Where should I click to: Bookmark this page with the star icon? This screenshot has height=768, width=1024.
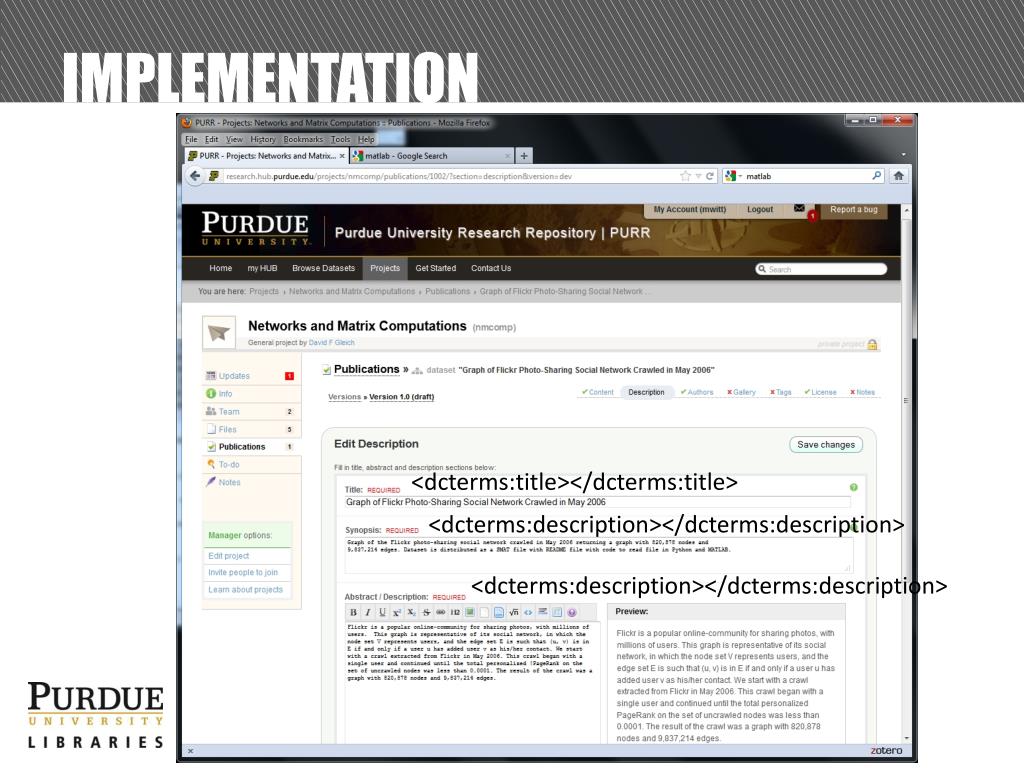pos(685,176)
